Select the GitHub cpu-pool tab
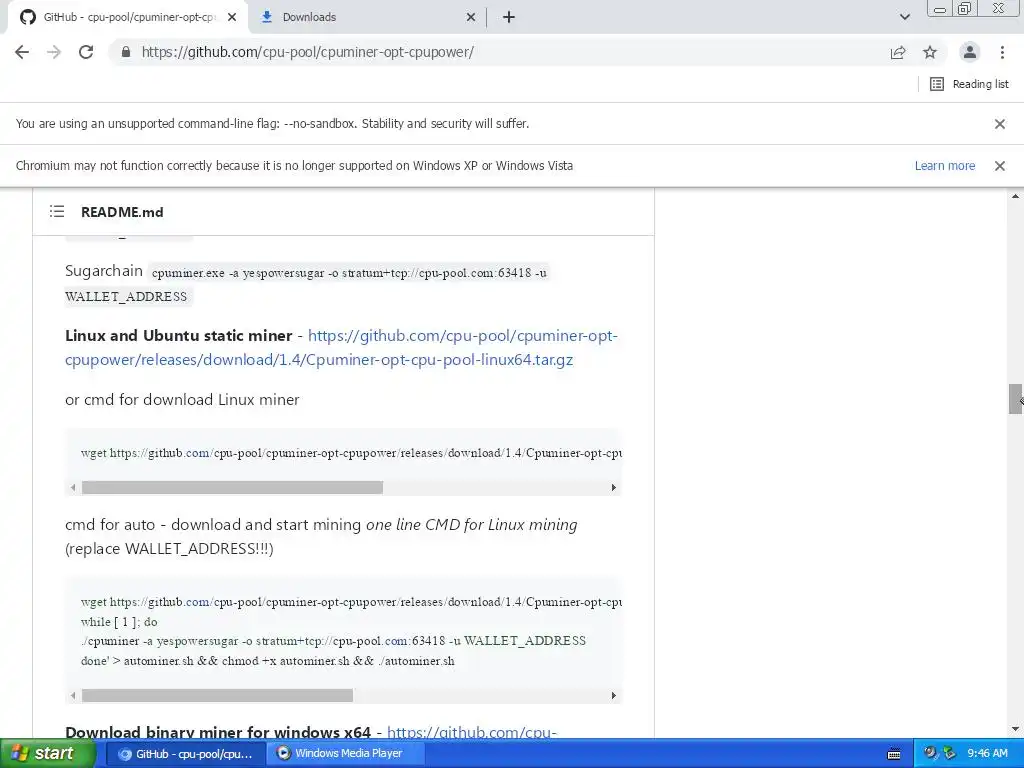Screen dimensions: 1024x768 pyautogui.click(x=127, y=18)
